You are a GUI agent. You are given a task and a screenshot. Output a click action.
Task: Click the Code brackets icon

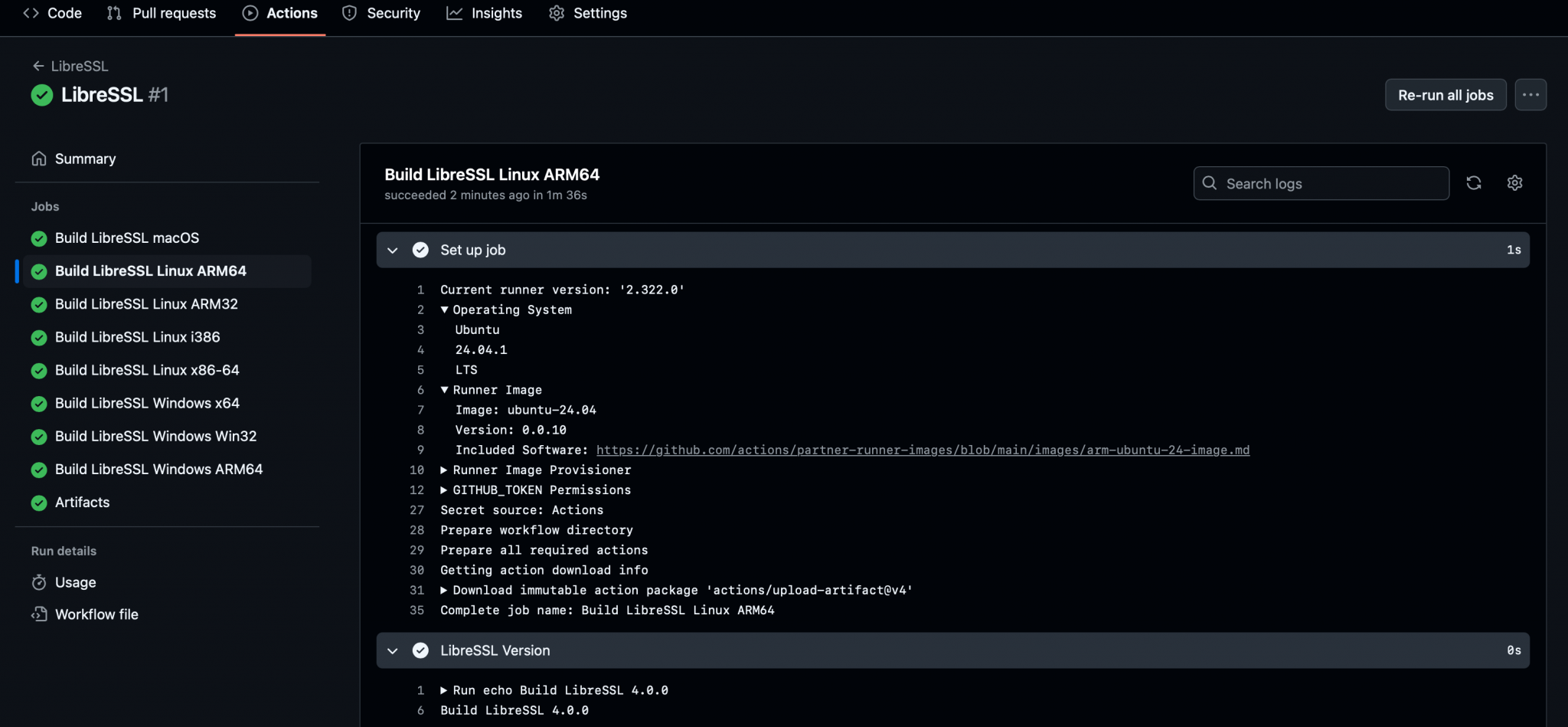[31, 13]
